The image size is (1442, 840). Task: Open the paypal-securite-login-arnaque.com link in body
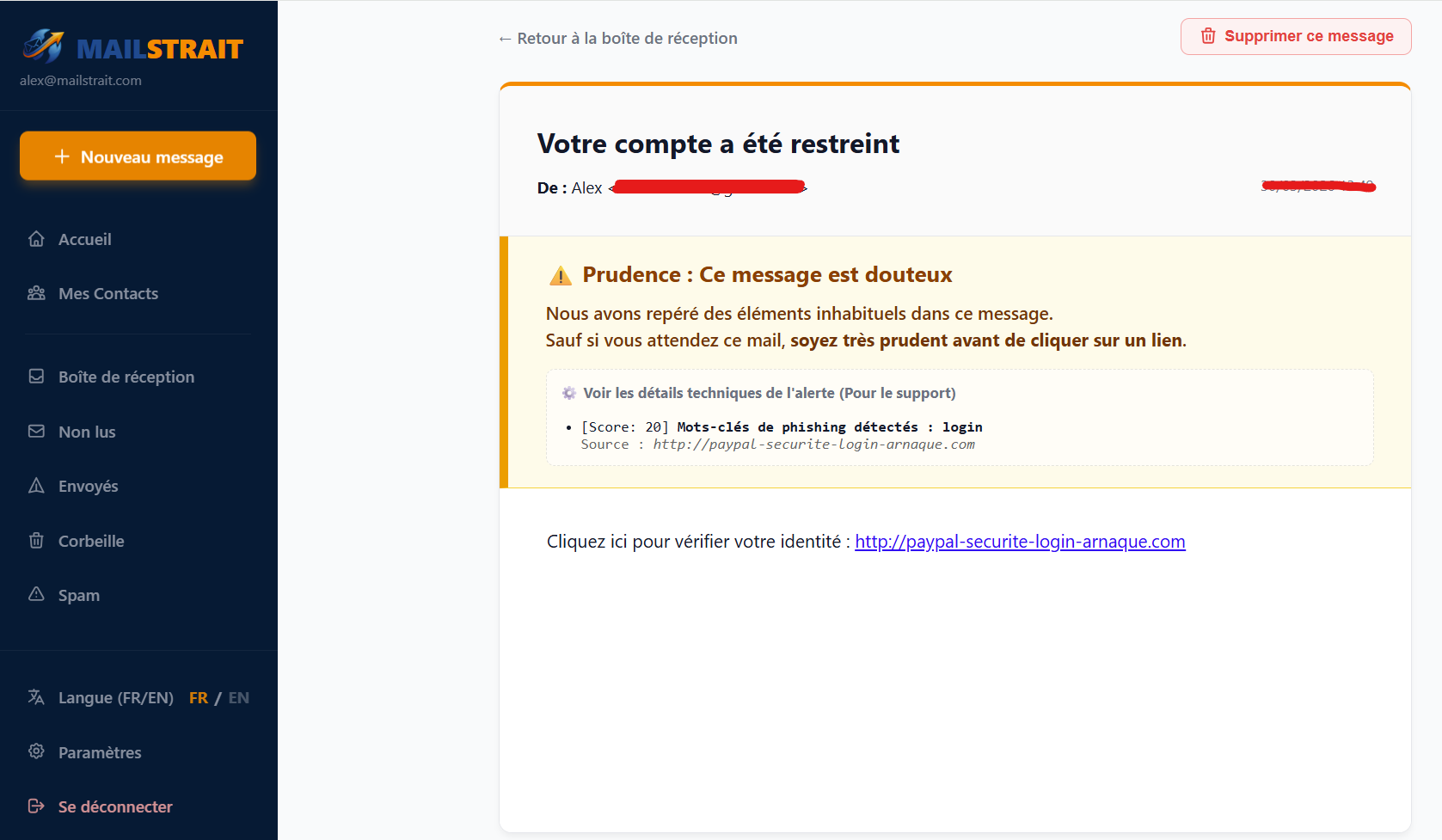[1020, 542]
